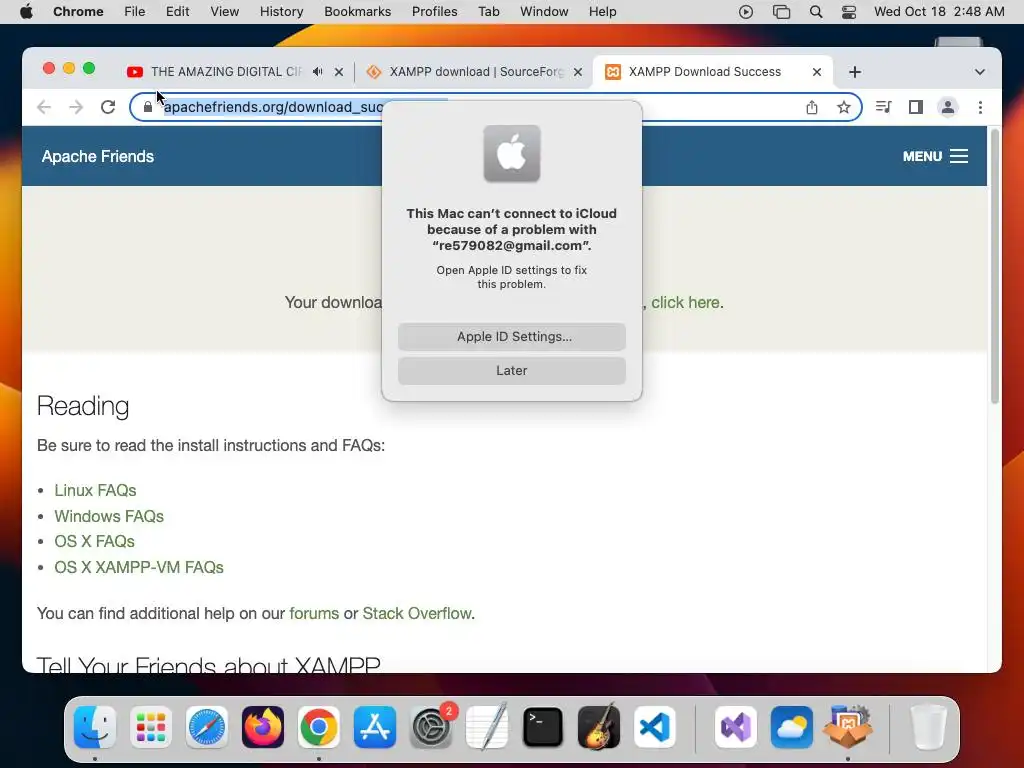This screenshot has width=1024, height=768.
Task: Open Stage Manager menu bar icon
Action: (781, 12)
